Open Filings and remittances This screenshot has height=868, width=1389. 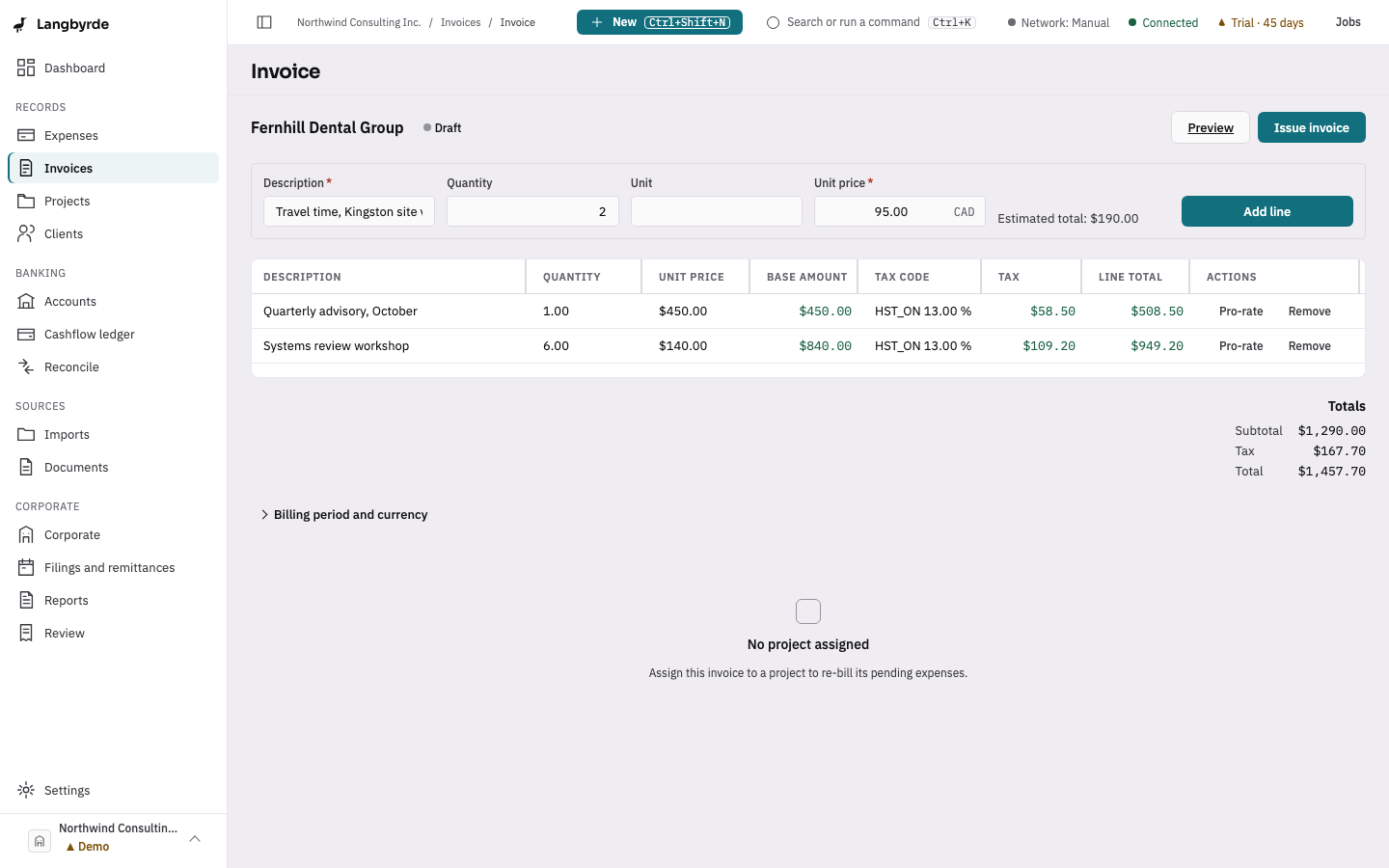[x=113, y=567]
